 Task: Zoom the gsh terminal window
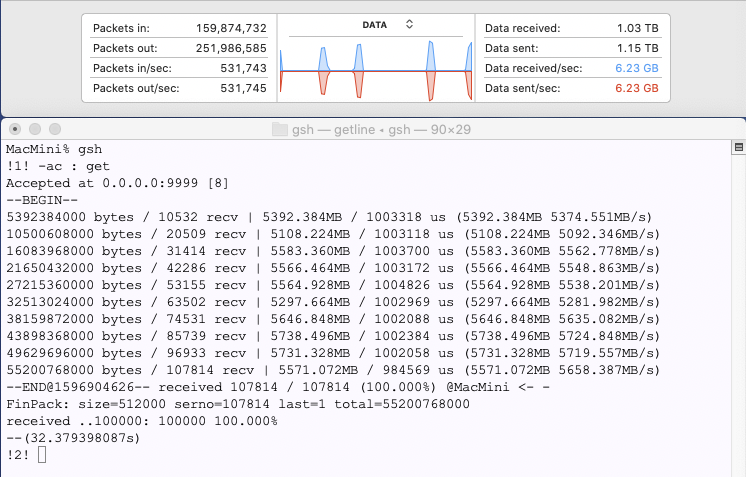tap(54, 129)
